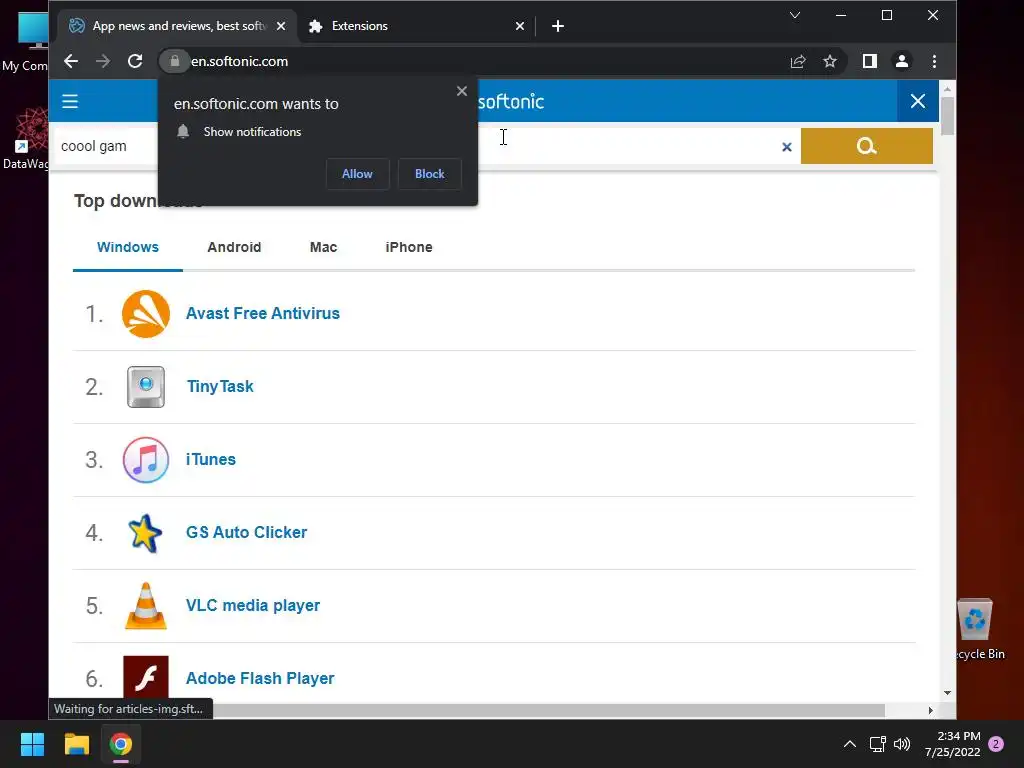The width and height of the screenshot is (1024, 768).
Task: Open the Softonic hamburger menu
Action: [70, 101]
